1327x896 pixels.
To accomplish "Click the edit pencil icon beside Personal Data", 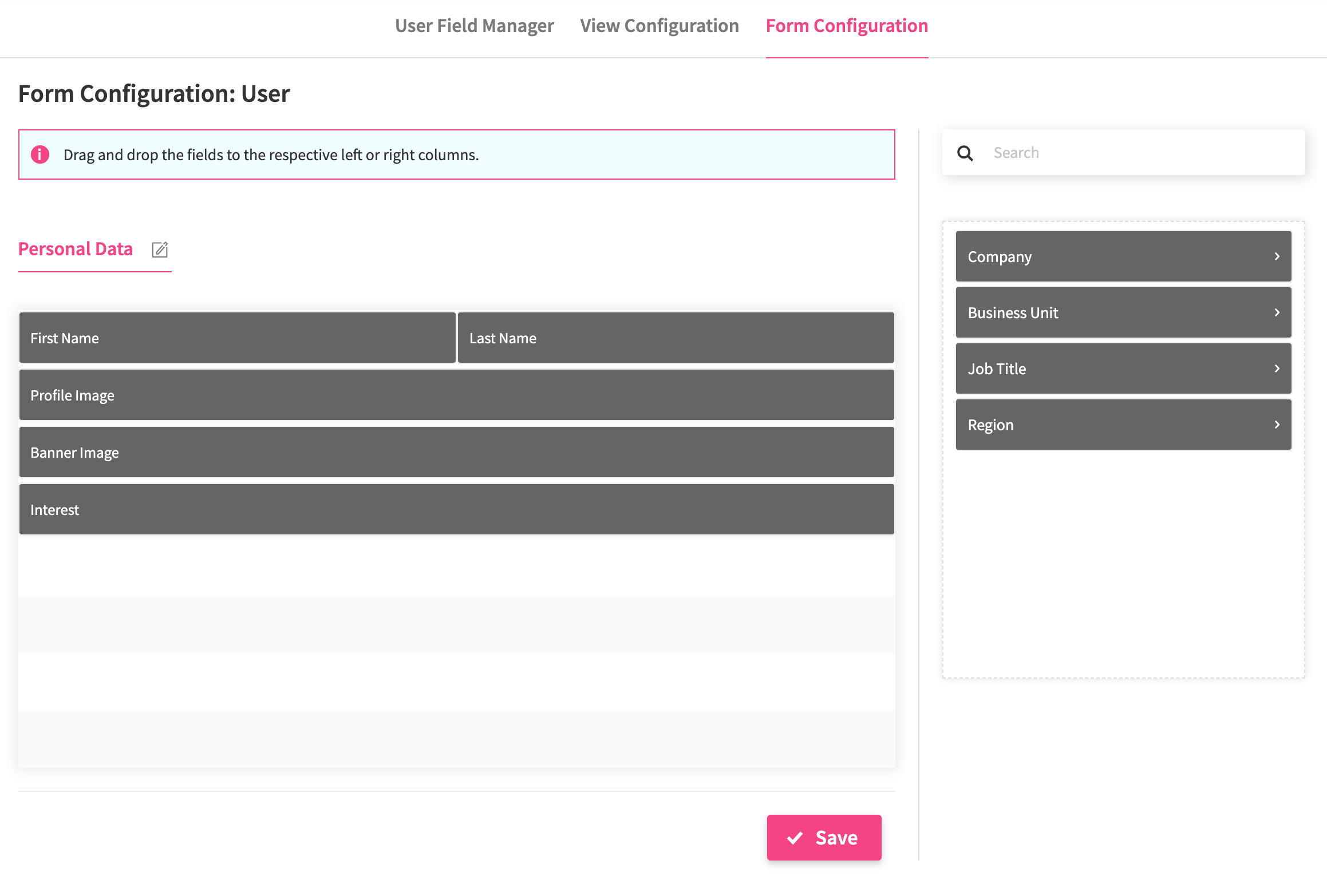I will 160,249.
